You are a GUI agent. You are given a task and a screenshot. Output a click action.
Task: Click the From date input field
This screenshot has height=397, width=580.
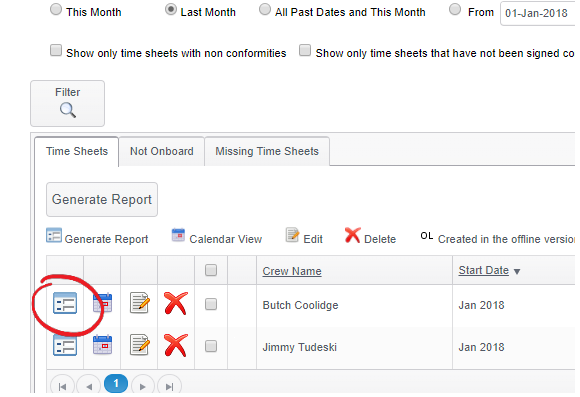coord(538,13)
